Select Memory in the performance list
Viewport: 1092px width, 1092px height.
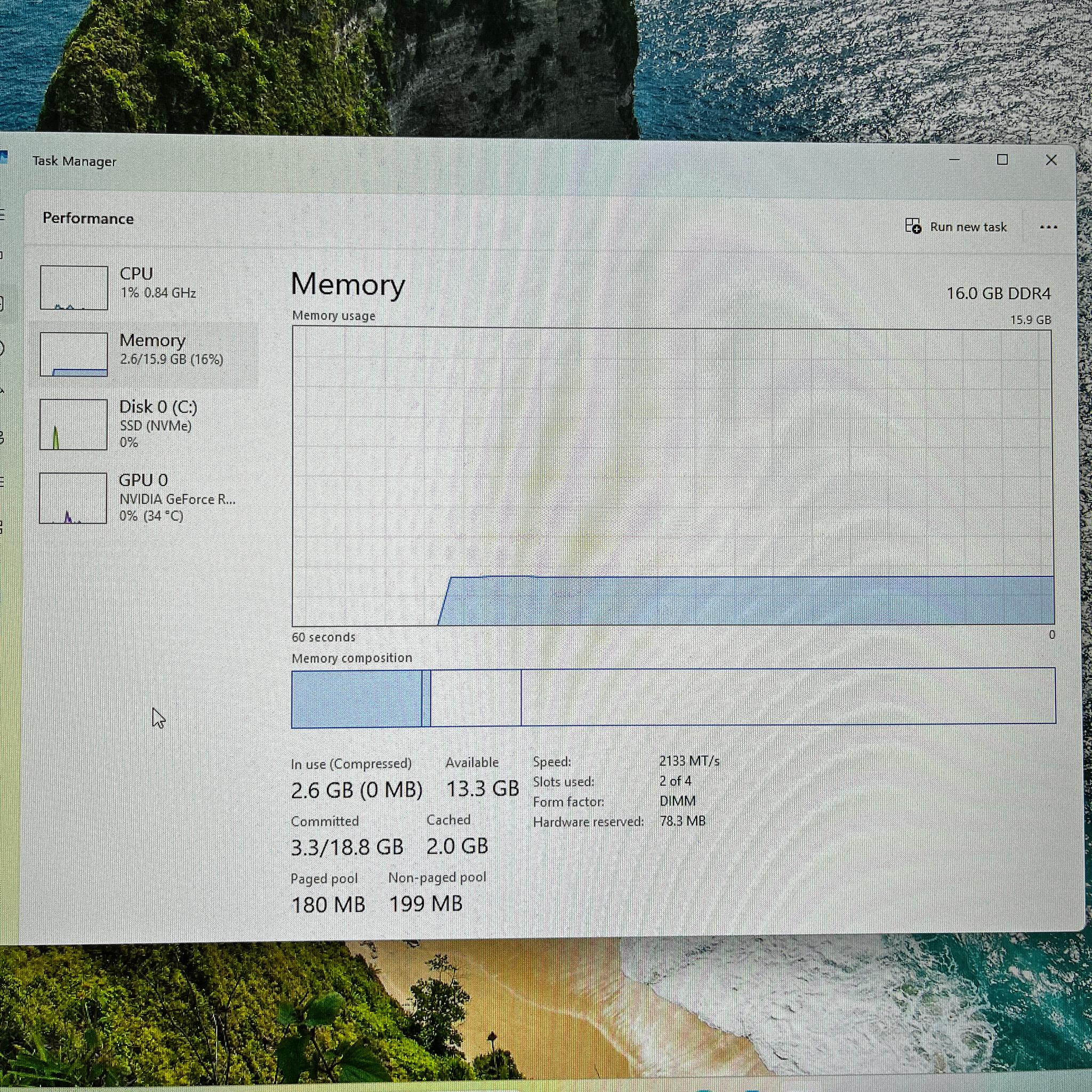tap(144, 355)
